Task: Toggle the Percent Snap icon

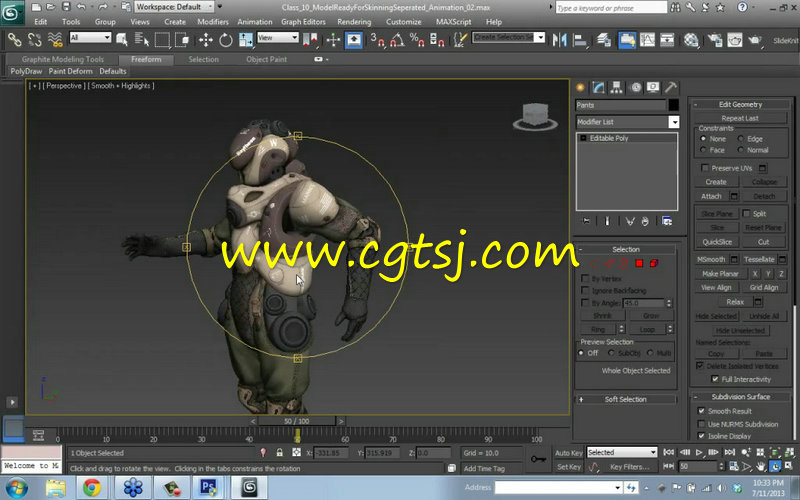Action: 417,39
